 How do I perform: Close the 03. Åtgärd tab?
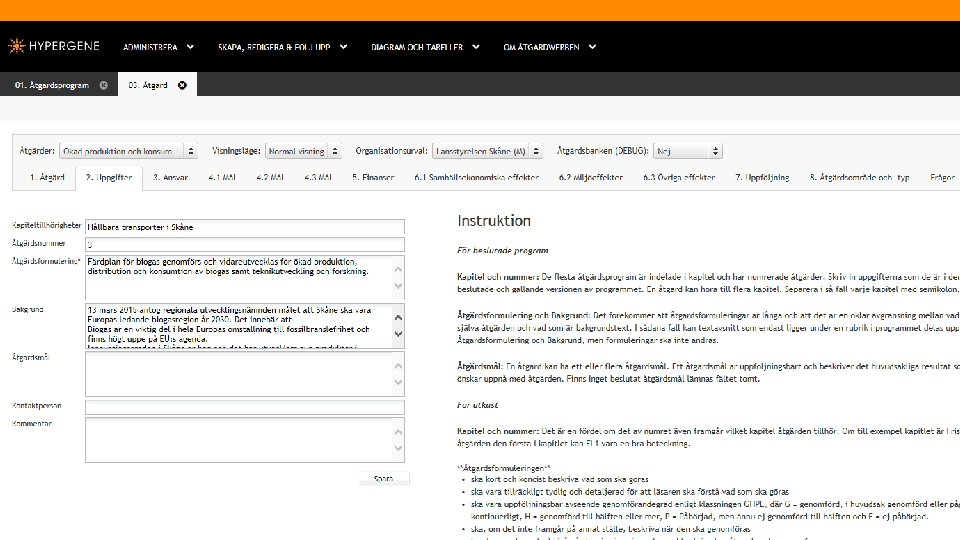[182, 85]
